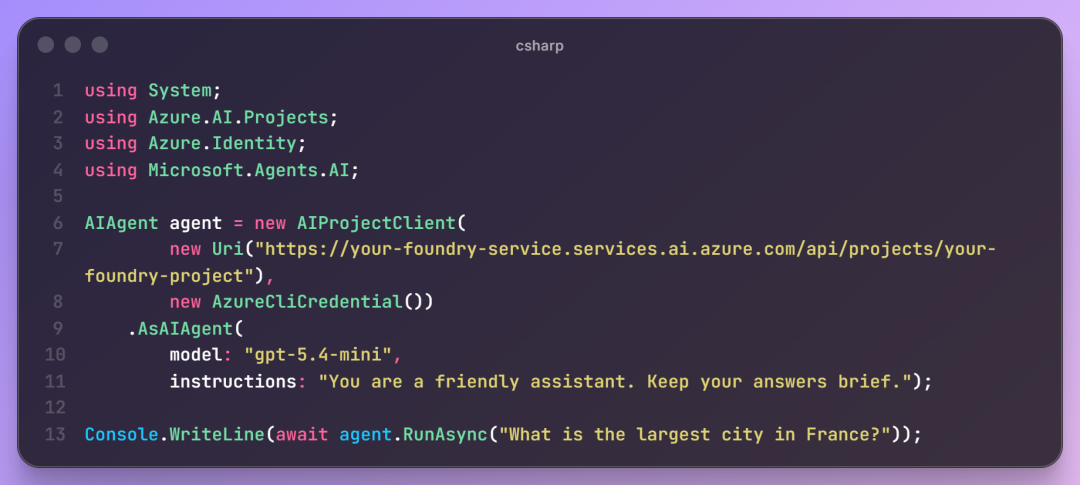
Task: Click the '.AsAIAgent' method call
Action: [x=180, y=329]
